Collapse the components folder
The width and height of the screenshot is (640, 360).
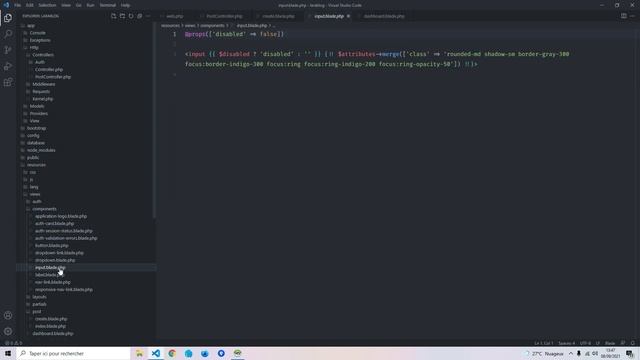pyautogui.click(x=44, y=209)
